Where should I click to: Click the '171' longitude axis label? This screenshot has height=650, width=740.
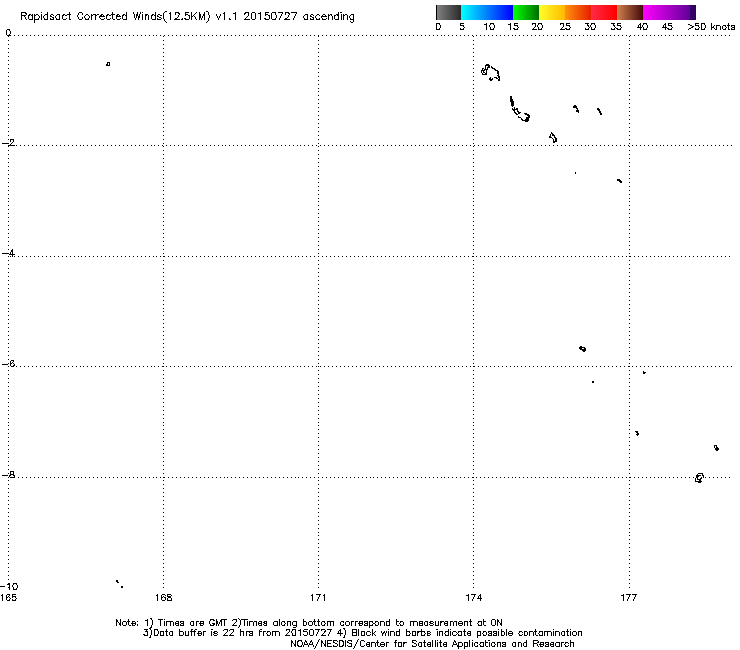pyautogui.click(x=318, y=598)
